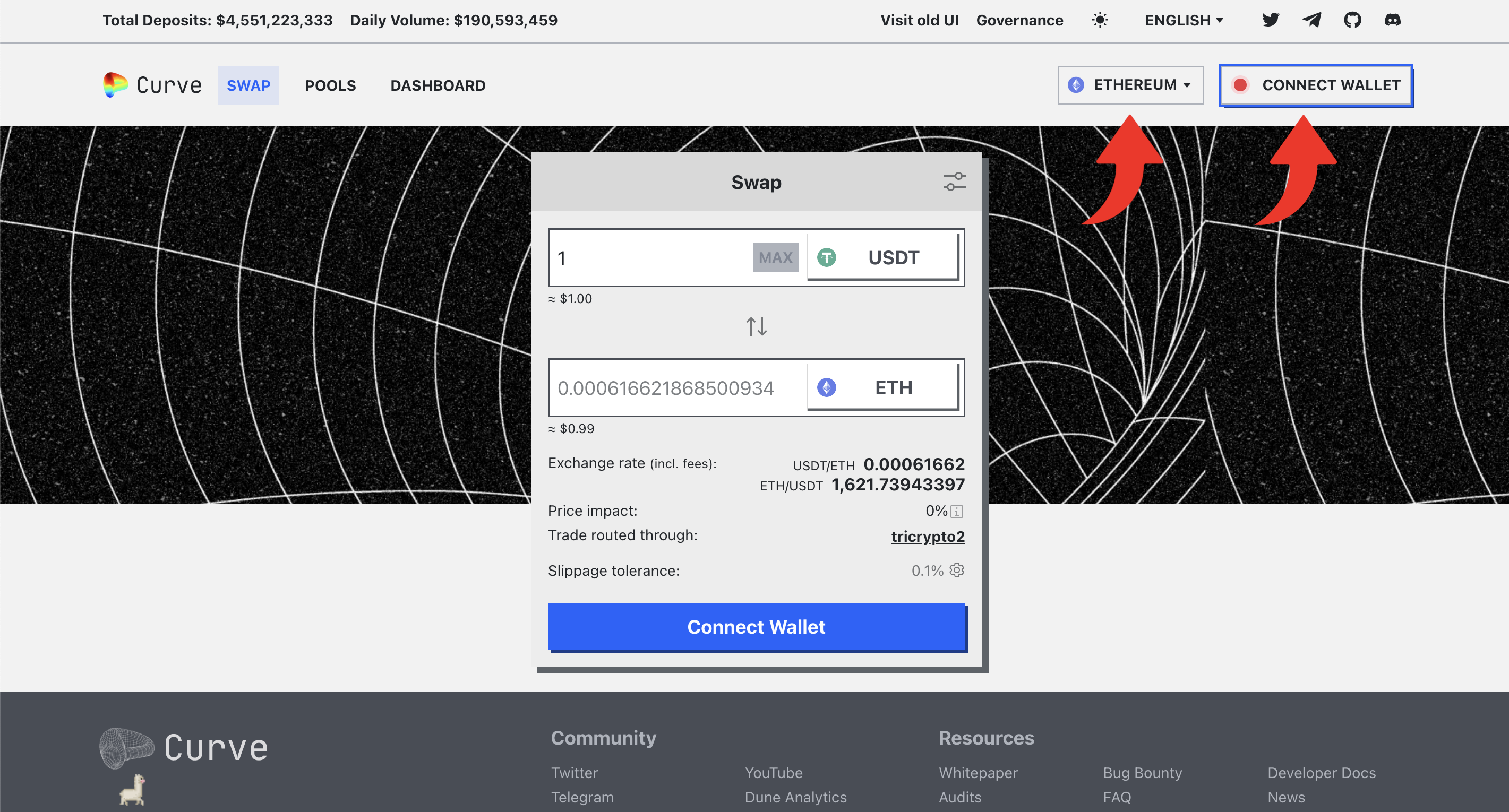This screenshot has height=812, width=1509.
Task: Open footer FAQ link
Action: click(x=1117, y=797)
